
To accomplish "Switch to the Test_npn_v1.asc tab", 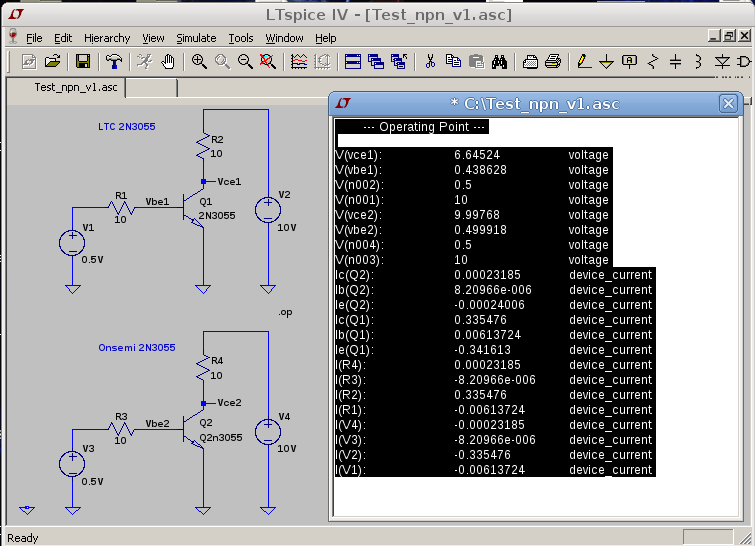I will [76, 87].
